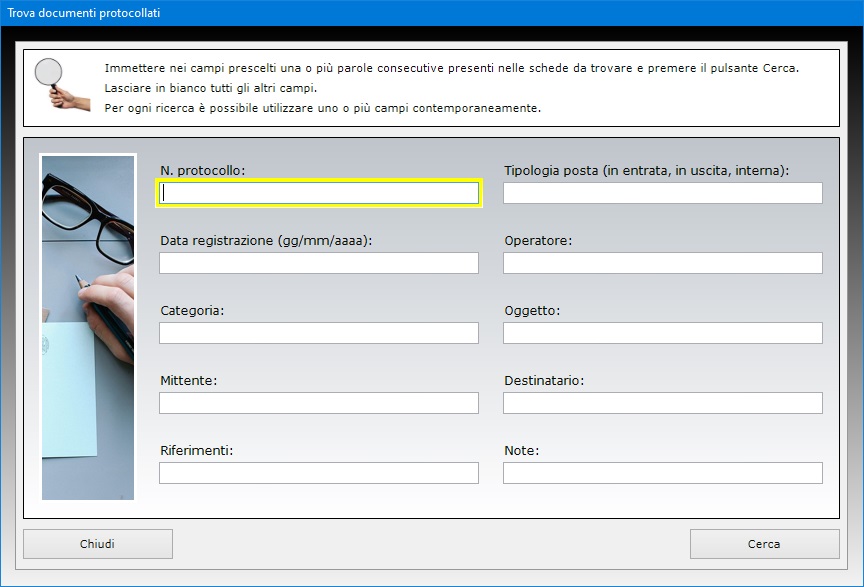Focus the Tipologia posta input field
864x587 pixels.
click(663, 193)
